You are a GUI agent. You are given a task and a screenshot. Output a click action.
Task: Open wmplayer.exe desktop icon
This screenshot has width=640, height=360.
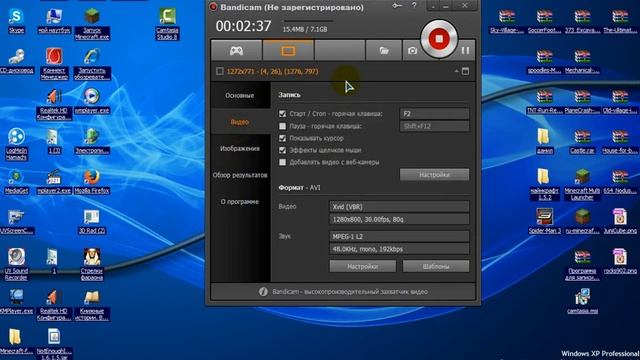click(x=92, y=102)
